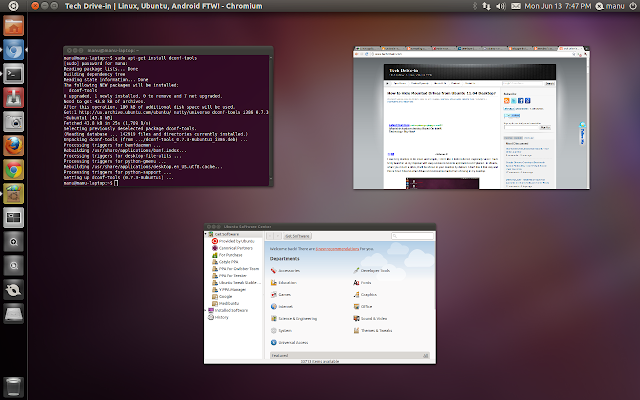Open History in Software Center

click(x=218, y=318)
